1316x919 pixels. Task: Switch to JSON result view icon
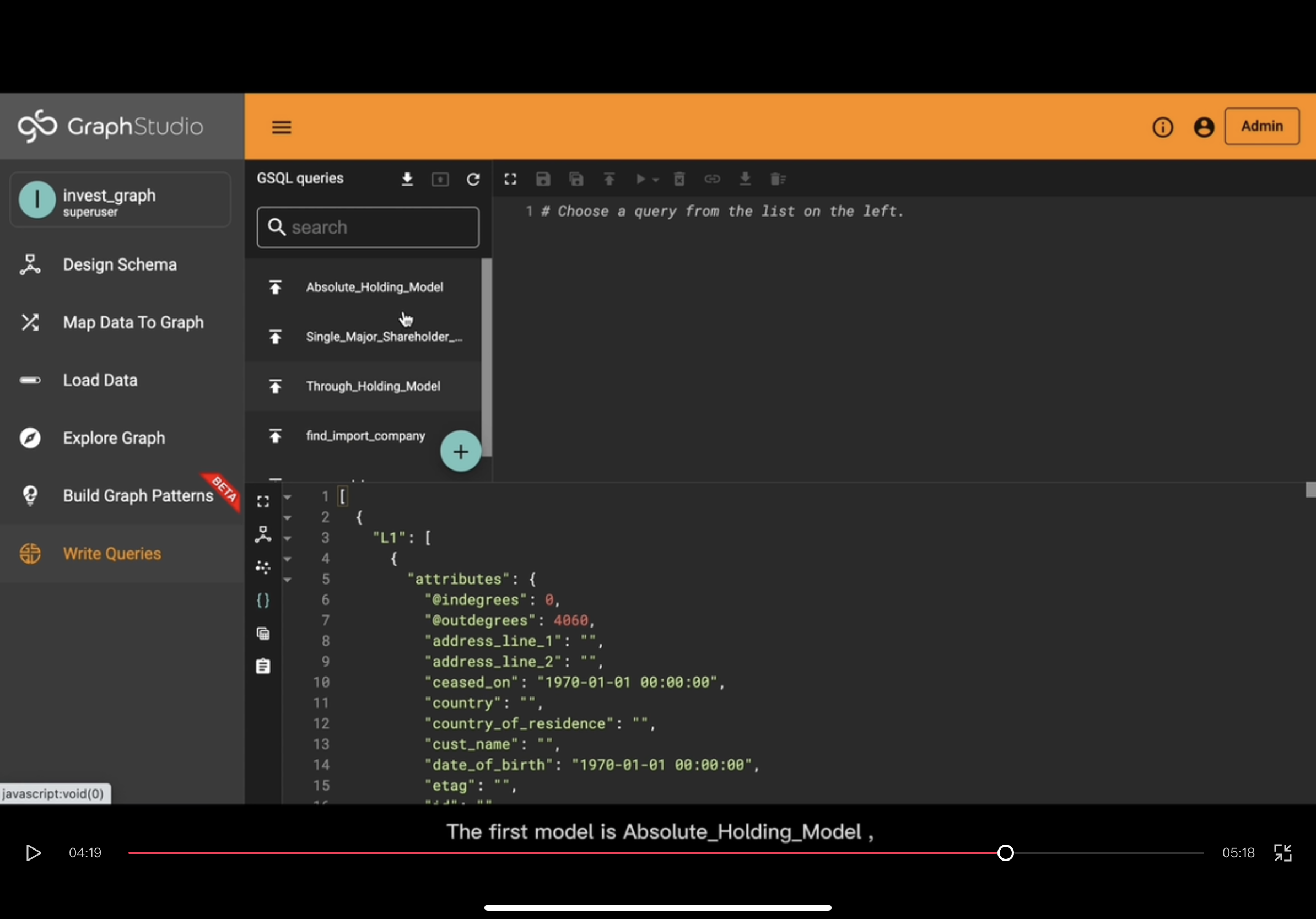(x=263, y=601)
